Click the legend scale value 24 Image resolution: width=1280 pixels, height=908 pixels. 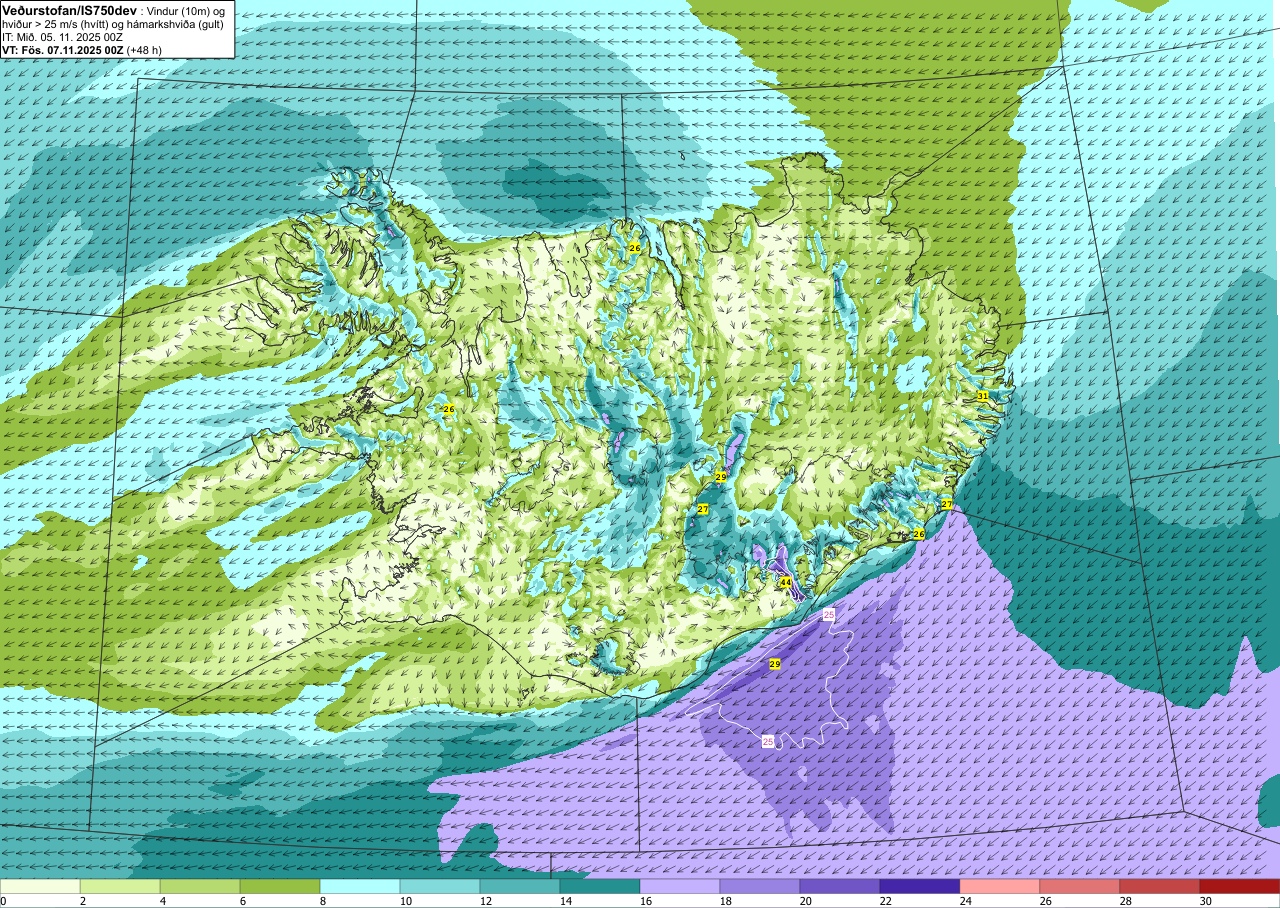click(x=966, y=901)
